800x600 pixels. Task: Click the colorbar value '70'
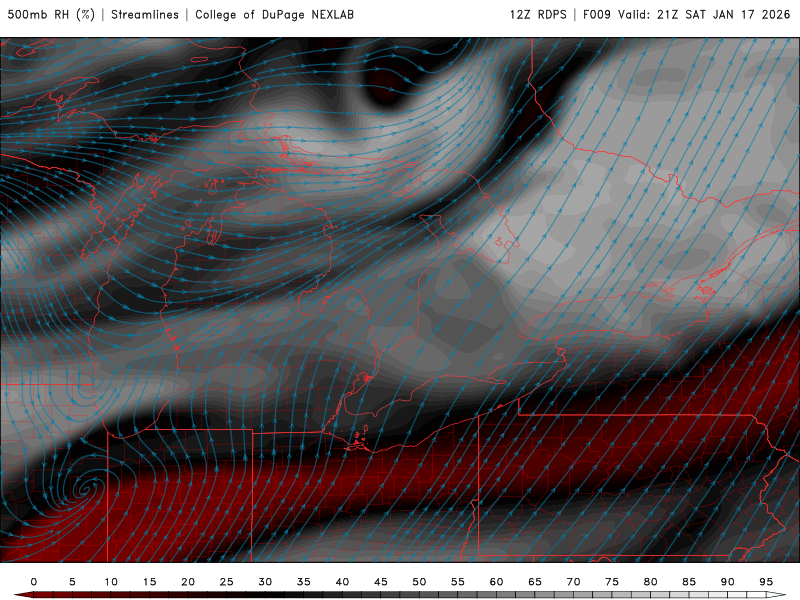coord(573,582)
